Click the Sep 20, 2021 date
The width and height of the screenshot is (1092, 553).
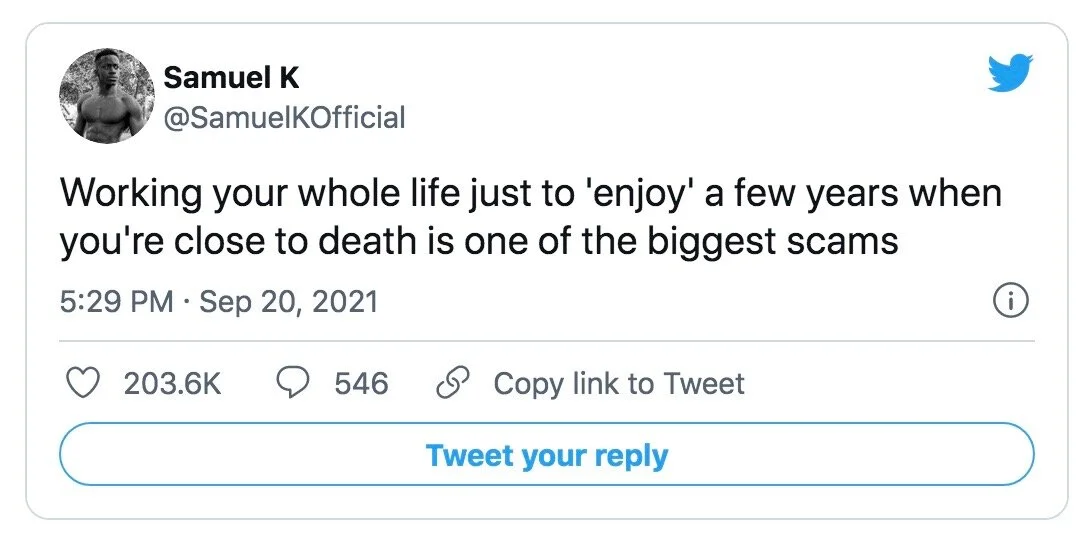tap(289, 302)
